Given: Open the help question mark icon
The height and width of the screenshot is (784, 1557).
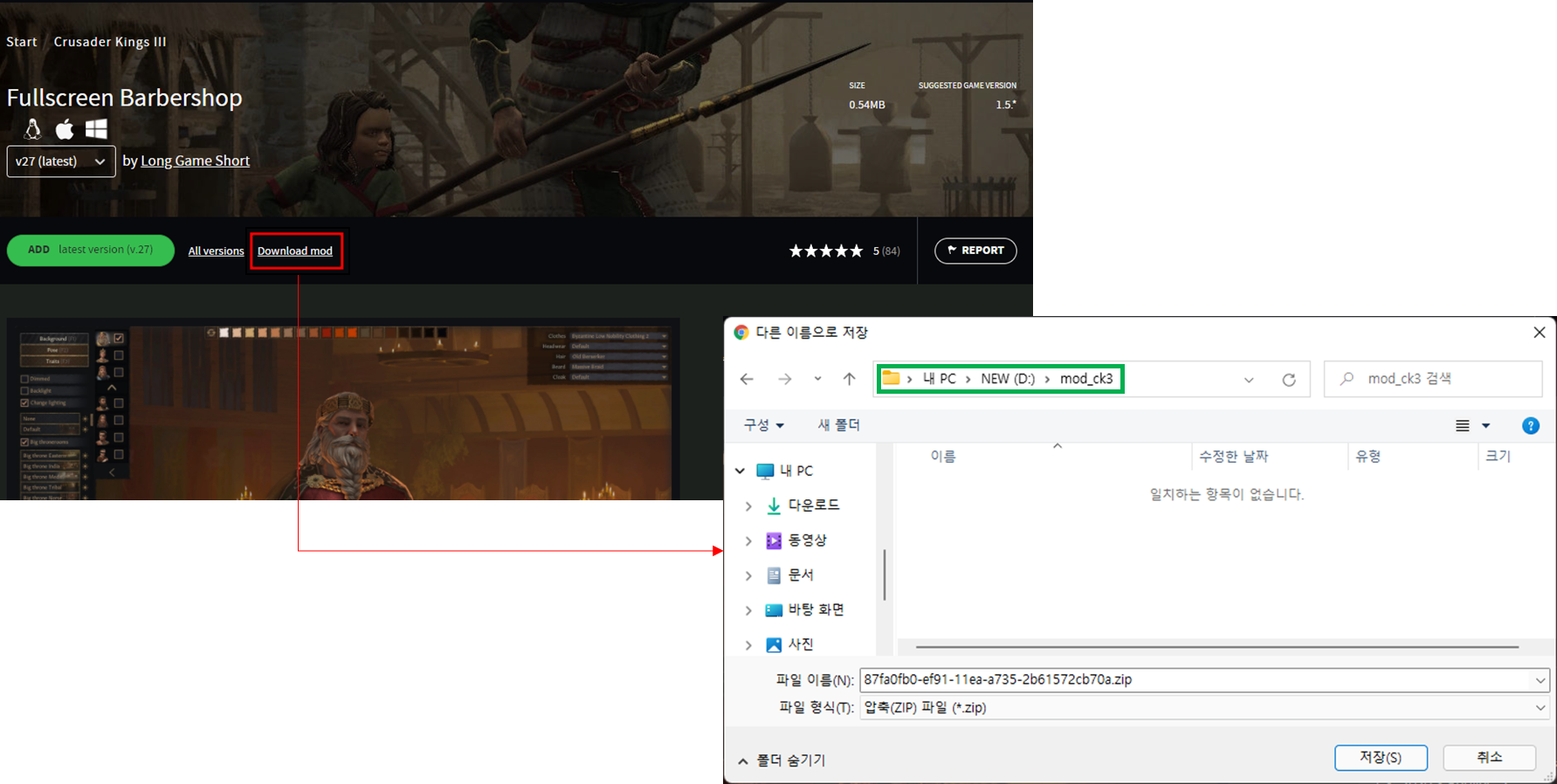Looking at the screenshot, I should pyautogui.click(x=1531, y=426).
